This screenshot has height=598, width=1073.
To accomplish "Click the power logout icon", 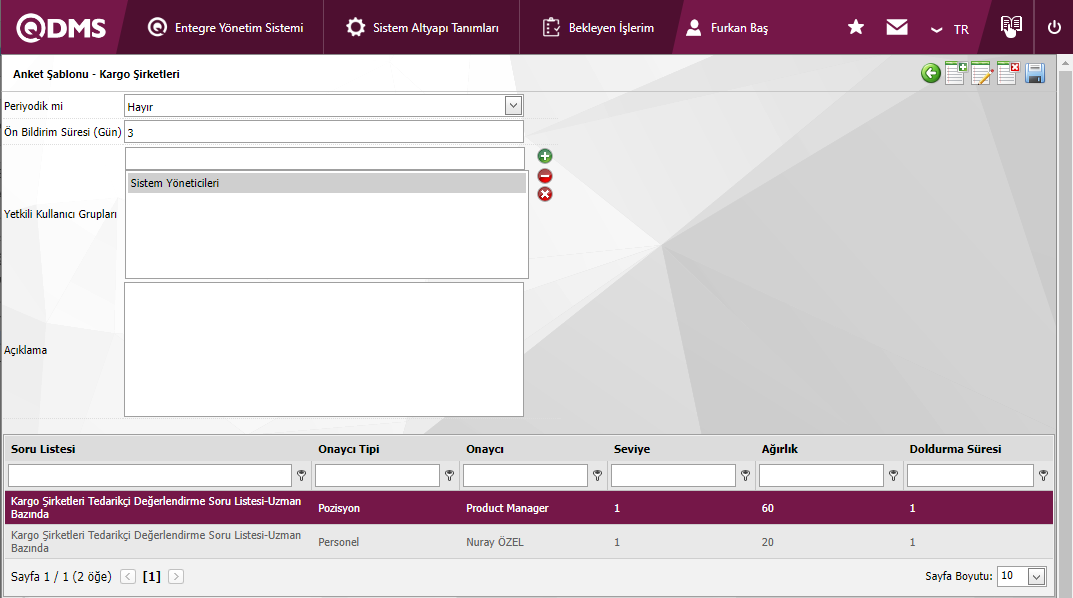I will 1054,28.
